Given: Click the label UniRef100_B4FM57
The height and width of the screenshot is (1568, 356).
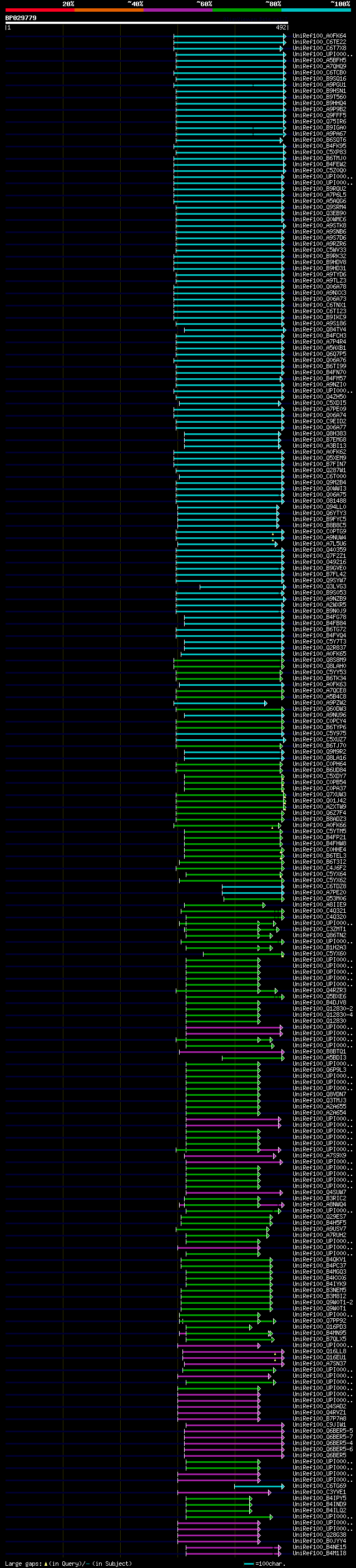Looking at the screenshot, I should point(319,379).
